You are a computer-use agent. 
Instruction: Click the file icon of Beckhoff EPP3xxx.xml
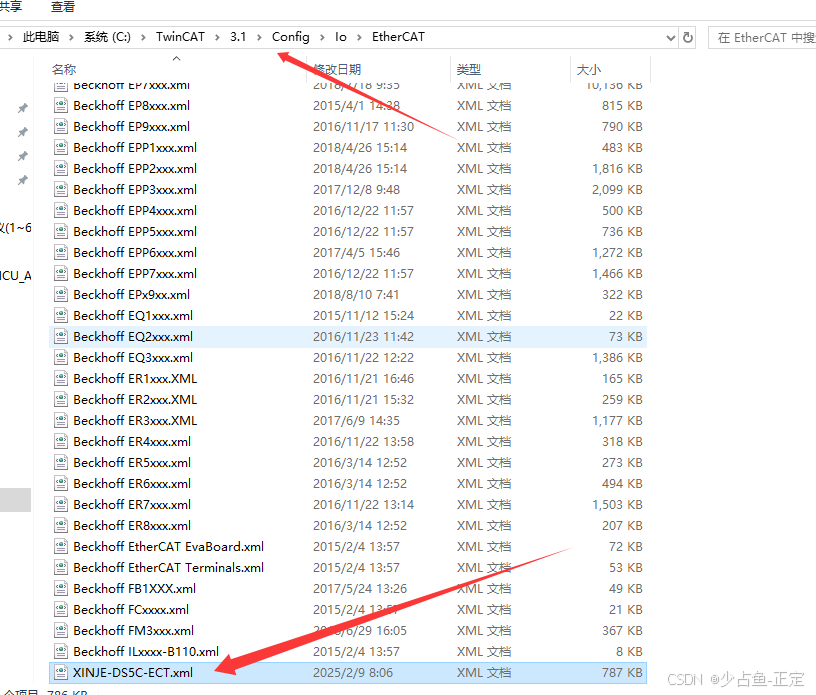click(61, 189)
